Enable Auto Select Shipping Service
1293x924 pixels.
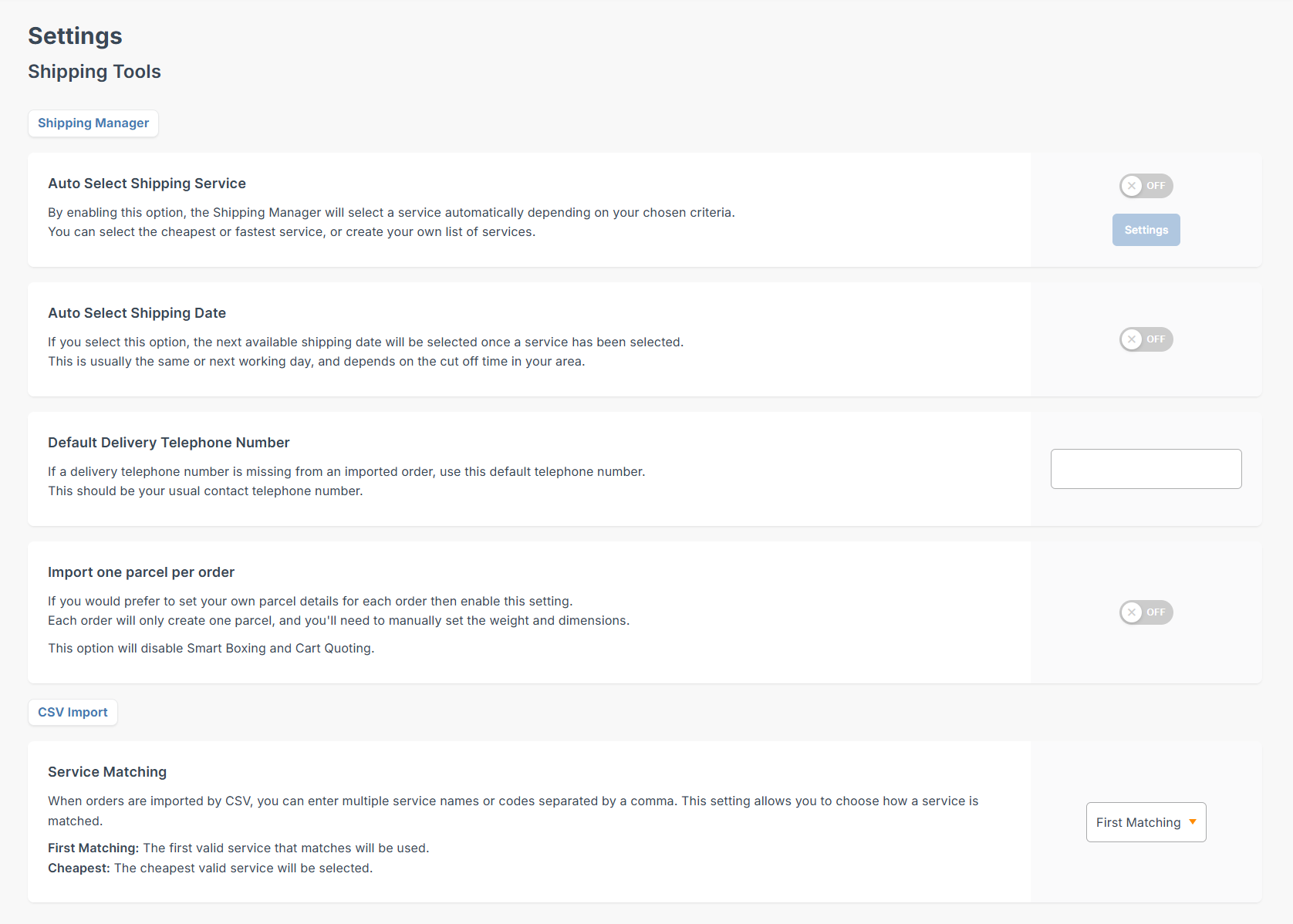pos(1146,186)
